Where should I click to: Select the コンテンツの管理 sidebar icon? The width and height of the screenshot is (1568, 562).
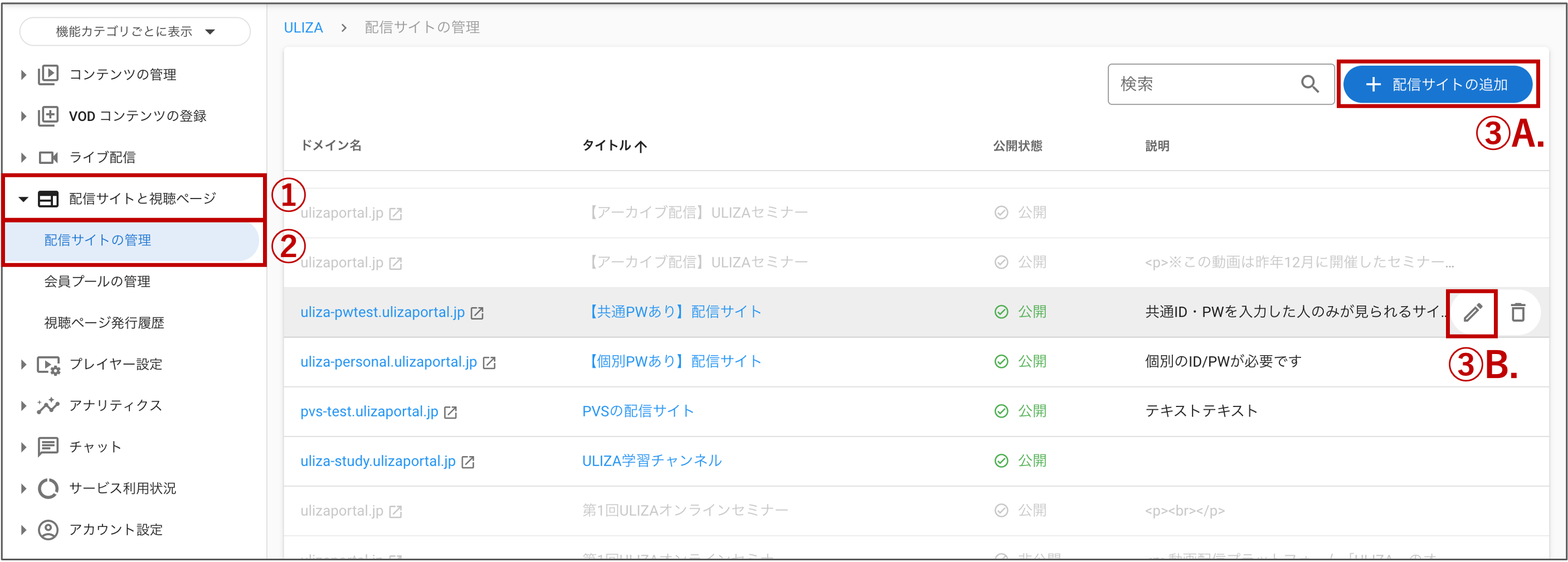[48, 74]
